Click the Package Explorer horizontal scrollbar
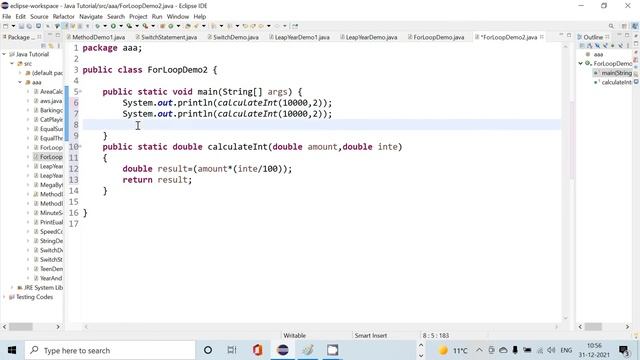Screen dimensions: 640x360 tap(20, 327)
